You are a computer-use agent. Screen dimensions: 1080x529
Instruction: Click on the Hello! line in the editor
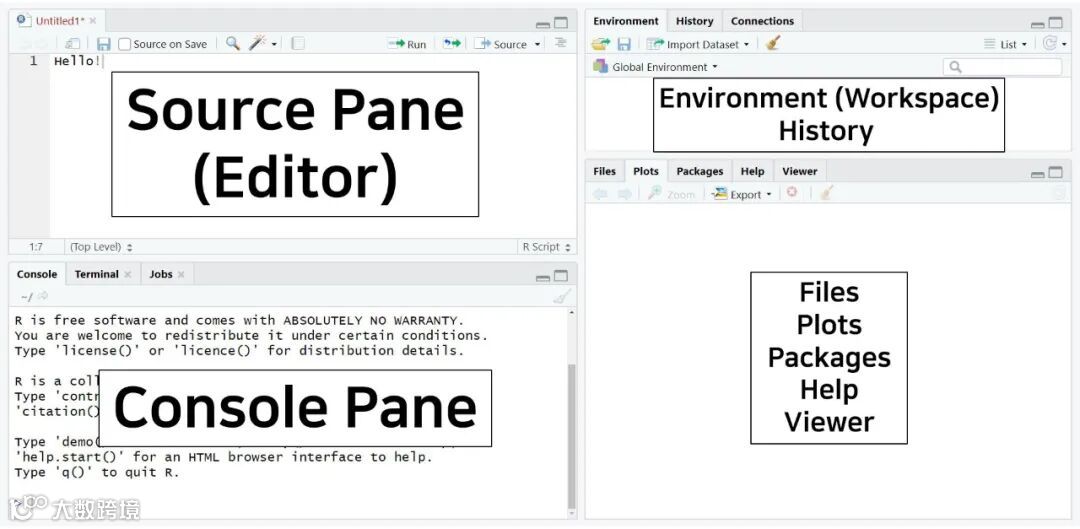click(x=77, y=61)
